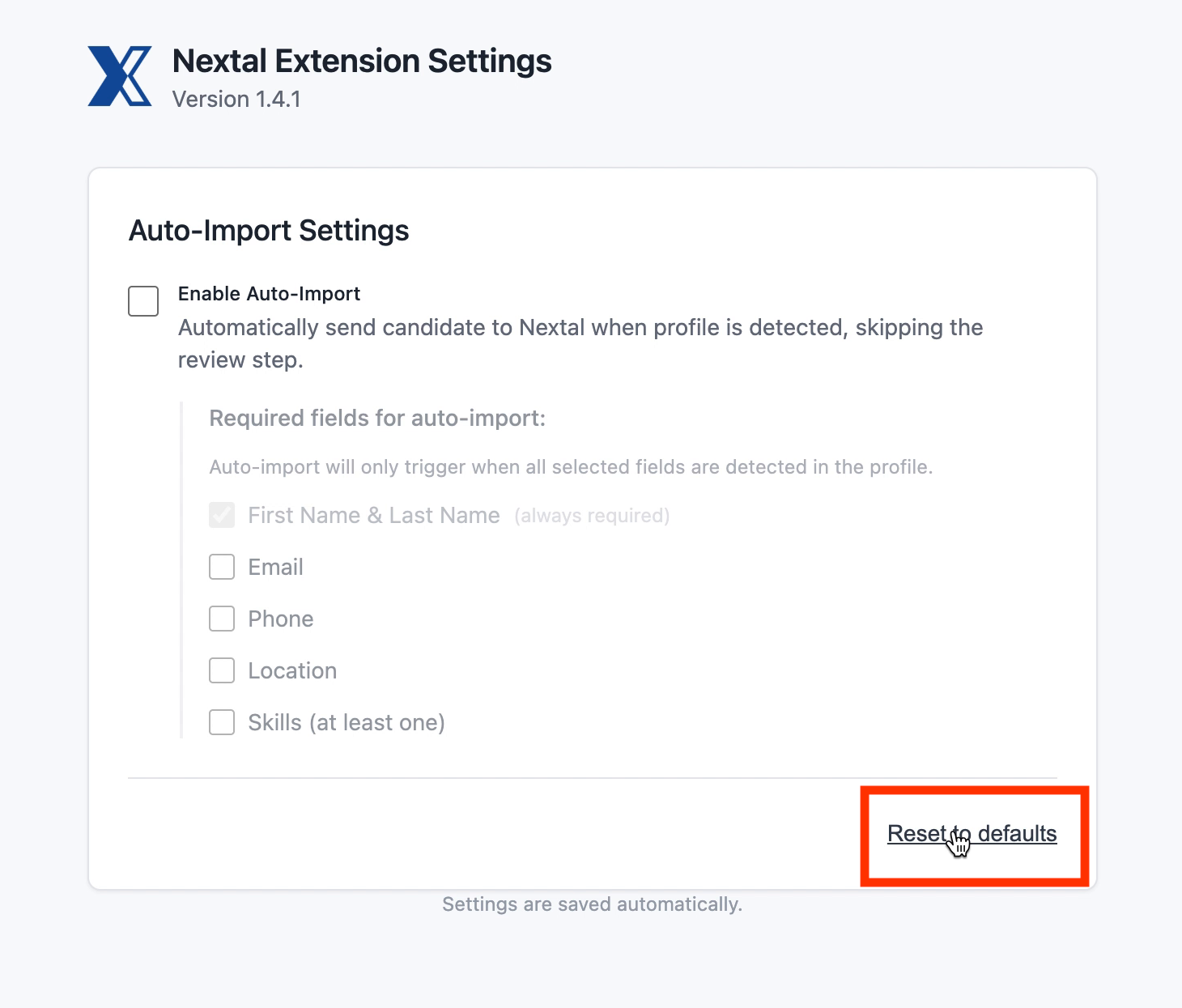1182x1008 pixels.
Task: Click the "Enable Auto-Import" label text
Action: click(x=269, y=294)
